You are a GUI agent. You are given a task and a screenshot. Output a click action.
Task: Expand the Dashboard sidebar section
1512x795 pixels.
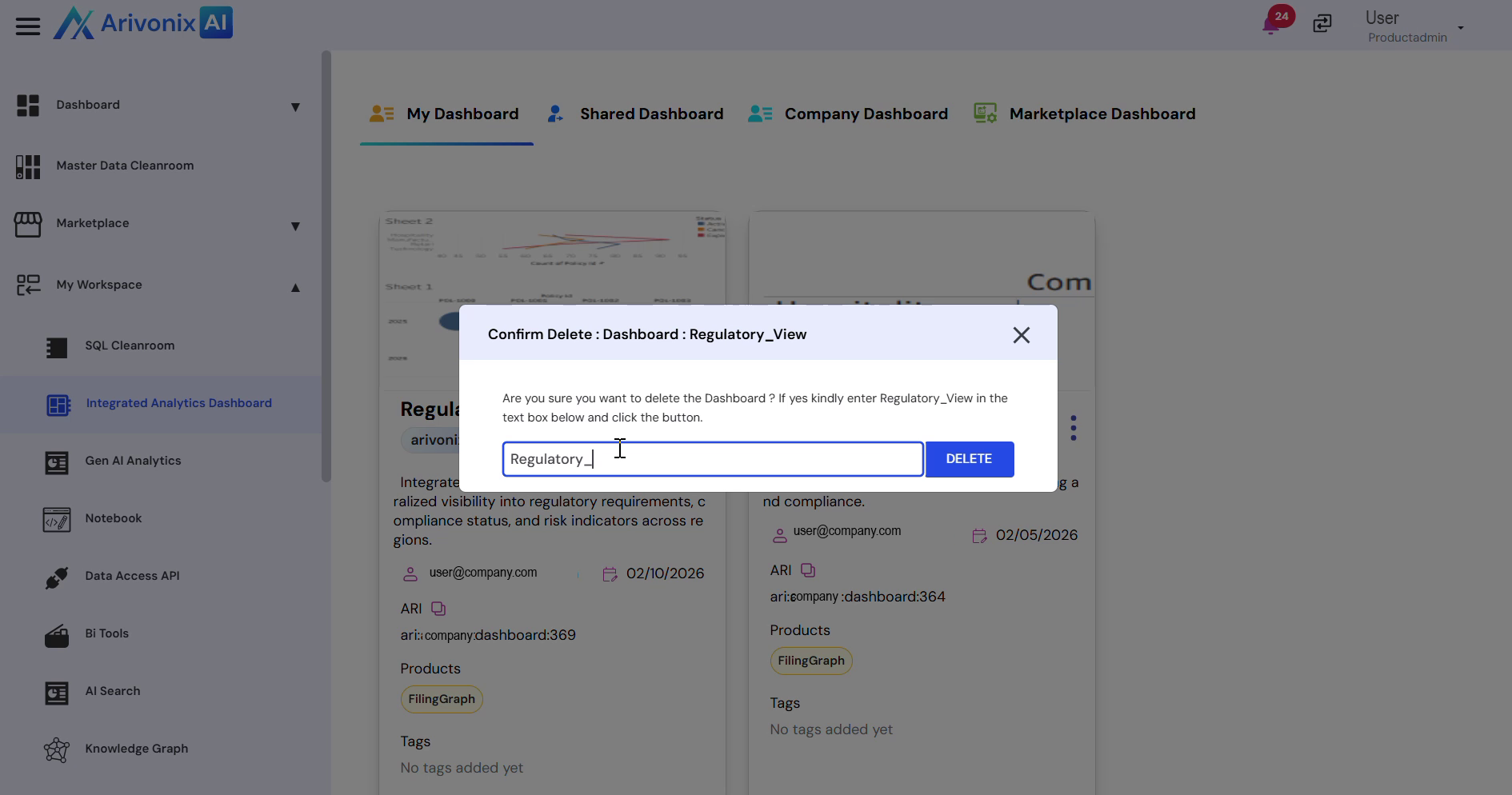[x=295, y=106]
